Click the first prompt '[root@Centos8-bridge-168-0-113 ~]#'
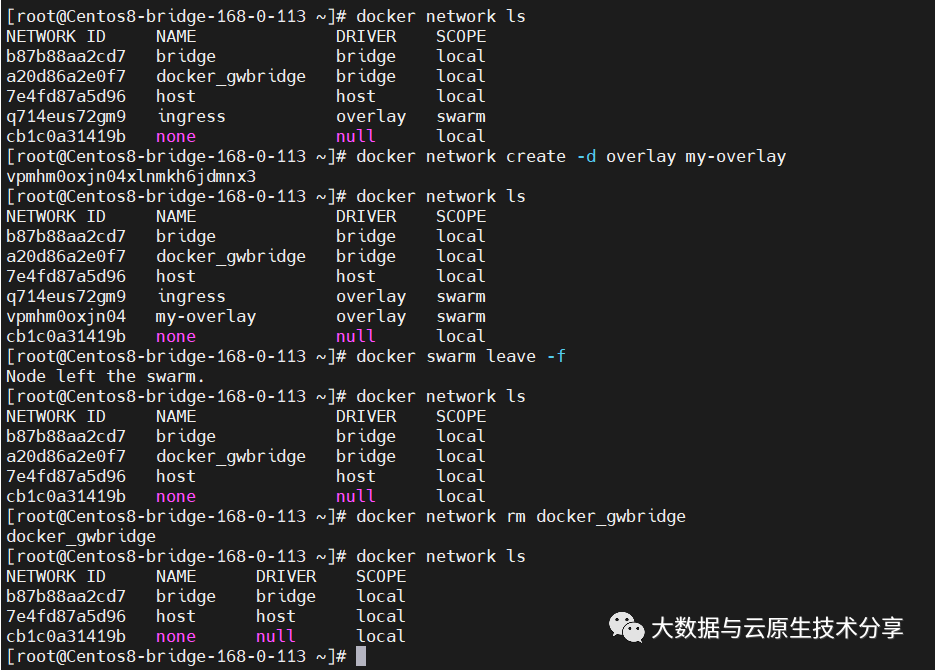This screenshot has height=670, width=935. [176, 16]
